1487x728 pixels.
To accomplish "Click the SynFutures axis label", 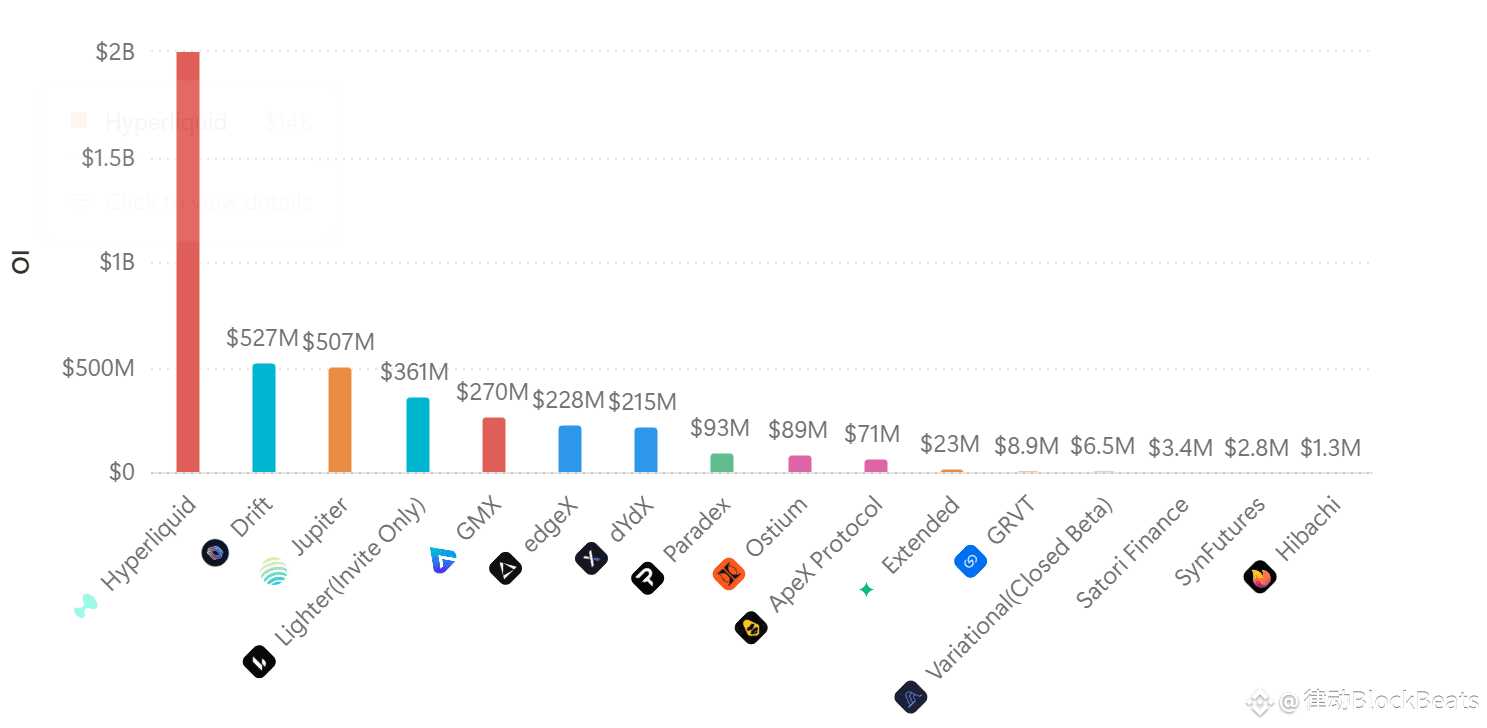I will (x=1219, y=541).
